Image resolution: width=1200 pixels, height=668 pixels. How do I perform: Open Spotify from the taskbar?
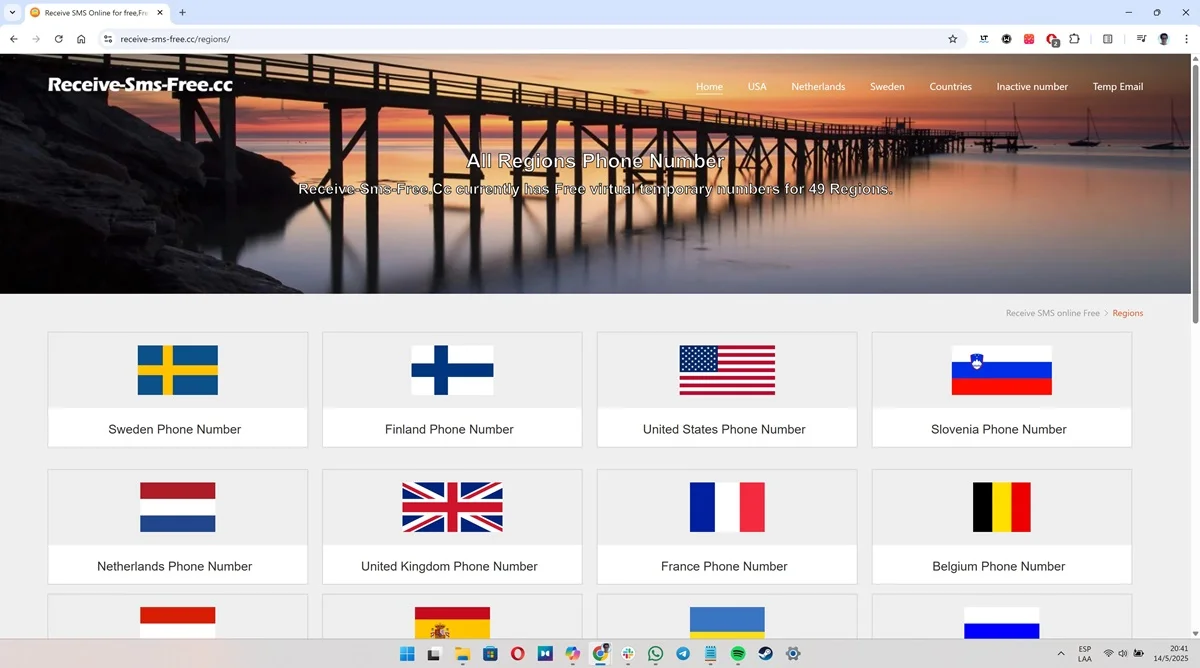coord(737,653)
